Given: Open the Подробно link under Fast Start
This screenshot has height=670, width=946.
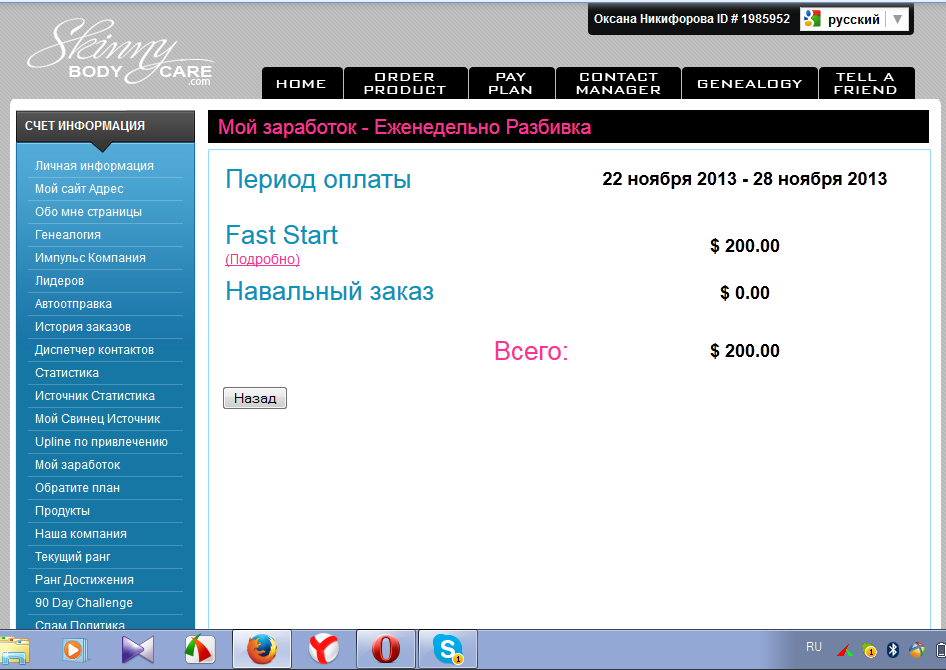Looking at the screenshot, I should (262, 259).
